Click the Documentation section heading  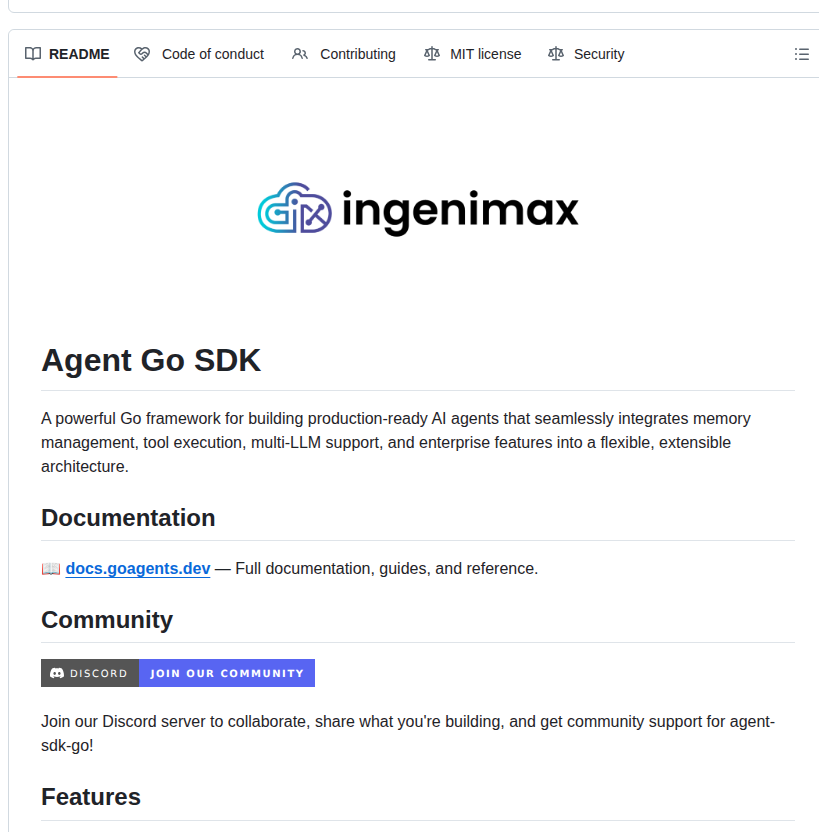[128, 518]
